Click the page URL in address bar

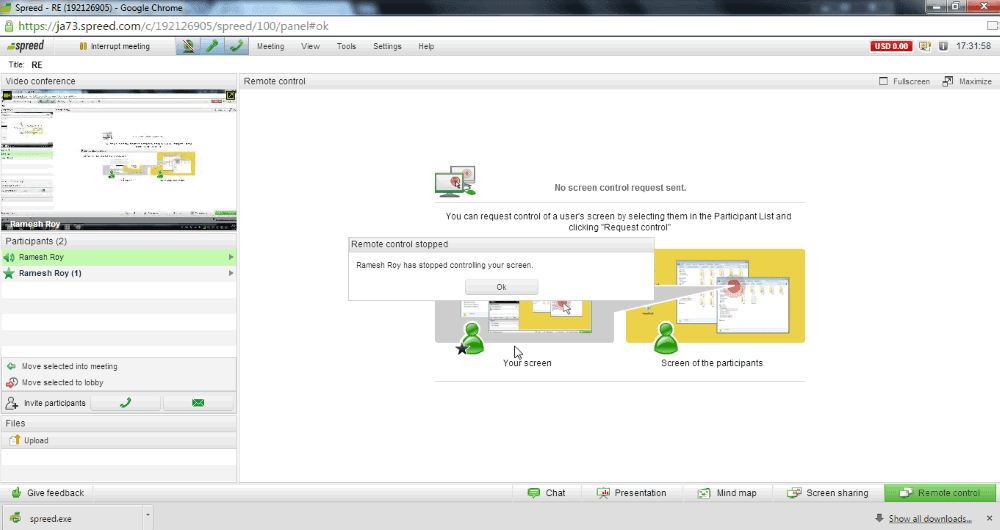tap(173, 26)
